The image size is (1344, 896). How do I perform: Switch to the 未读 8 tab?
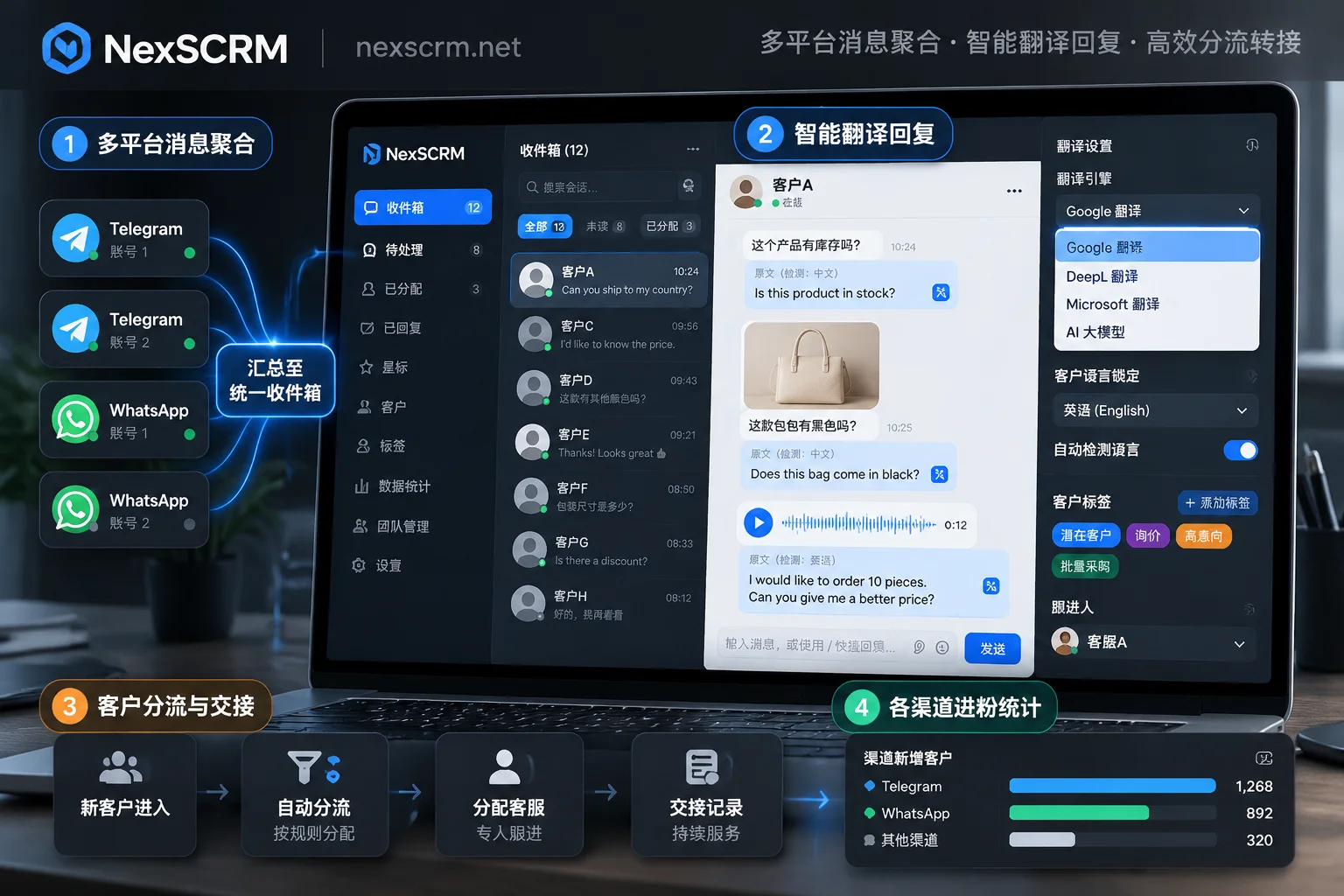605,227
